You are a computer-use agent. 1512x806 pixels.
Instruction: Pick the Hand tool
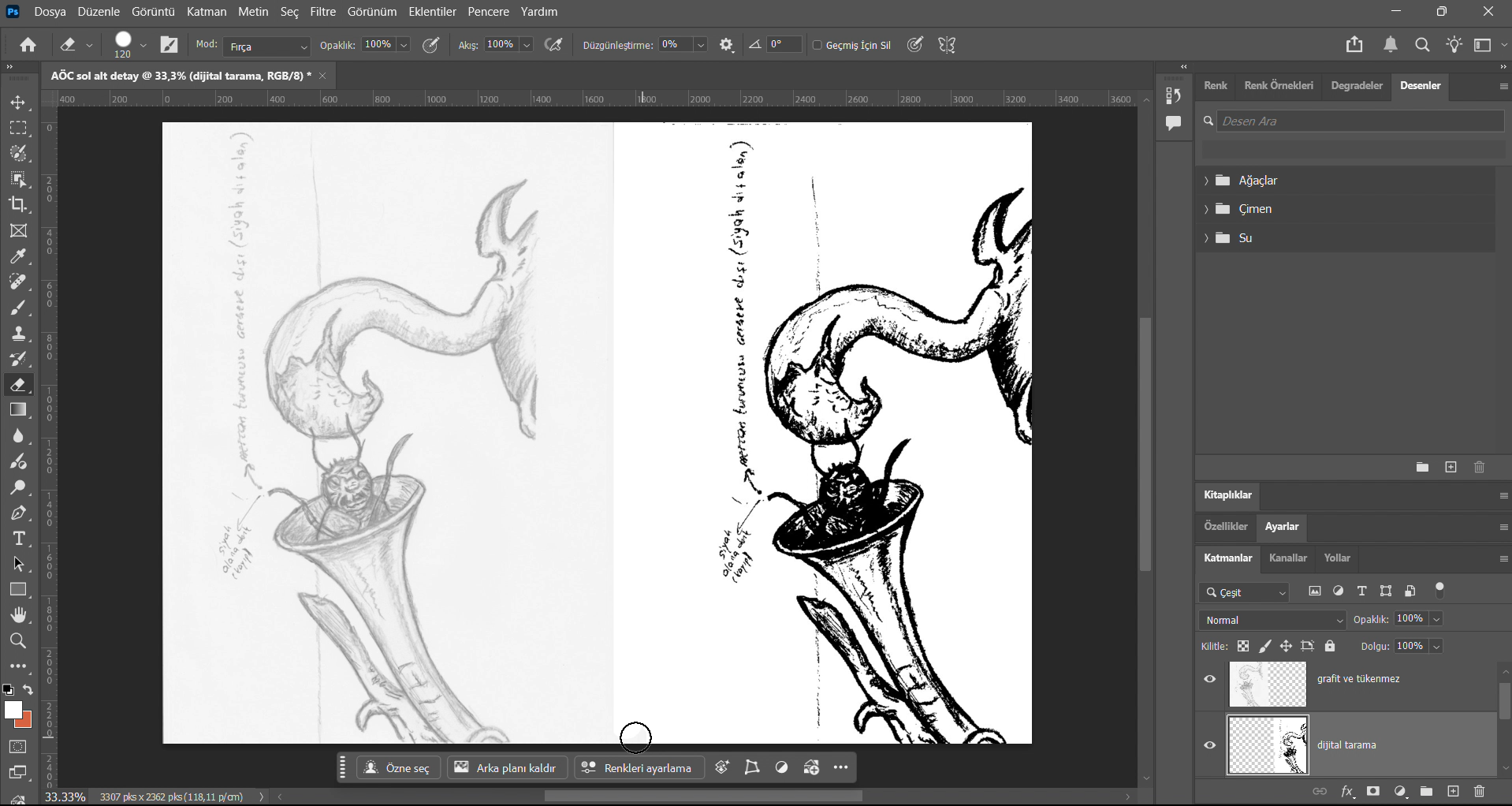click(18, 615)
